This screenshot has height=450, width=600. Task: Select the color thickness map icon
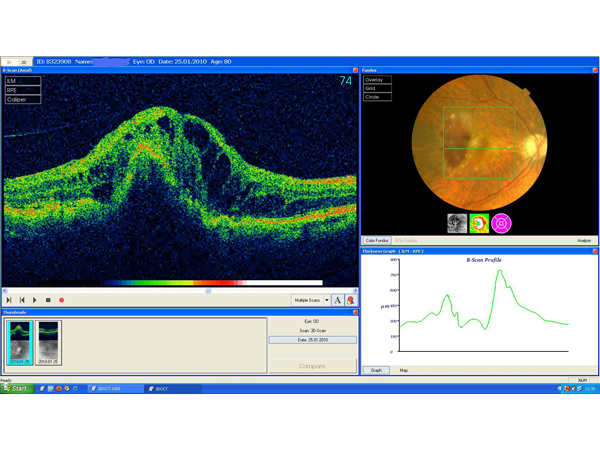478,224
